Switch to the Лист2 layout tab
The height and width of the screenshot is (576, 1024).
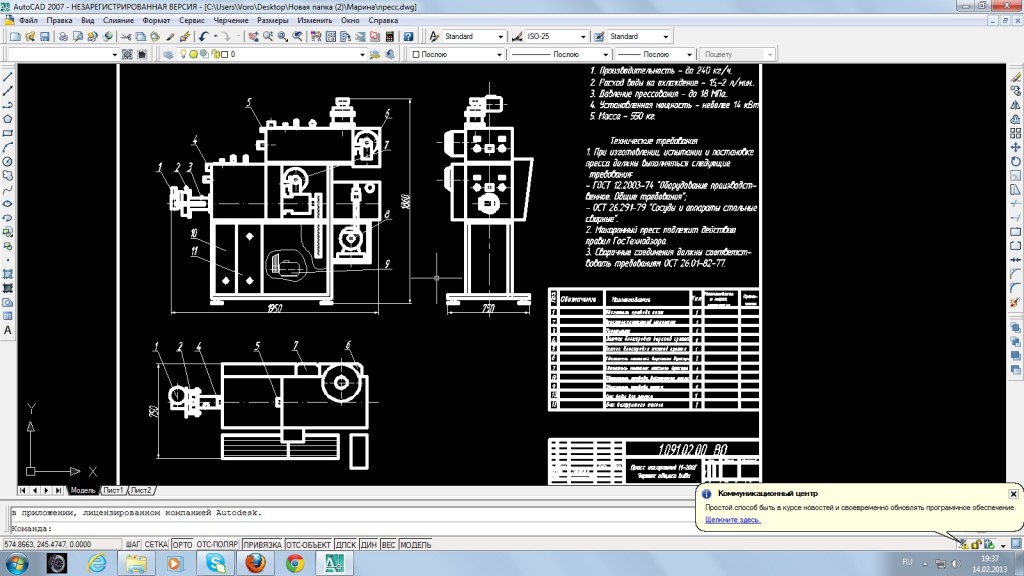141,490
